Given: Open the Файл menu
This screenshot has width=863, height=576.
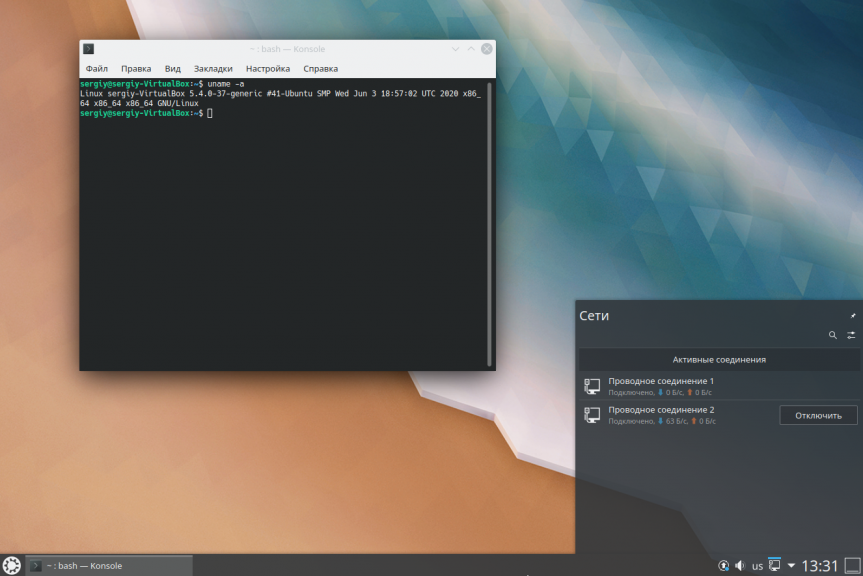Looking at the screenshot, I should coord(96,69).
